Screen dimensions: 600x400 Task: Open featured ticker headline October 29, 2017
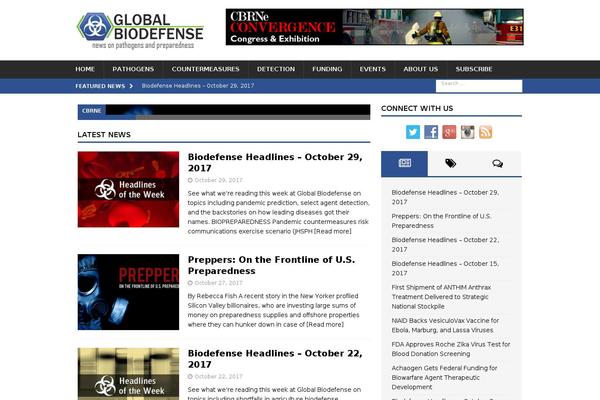(198, 86)
